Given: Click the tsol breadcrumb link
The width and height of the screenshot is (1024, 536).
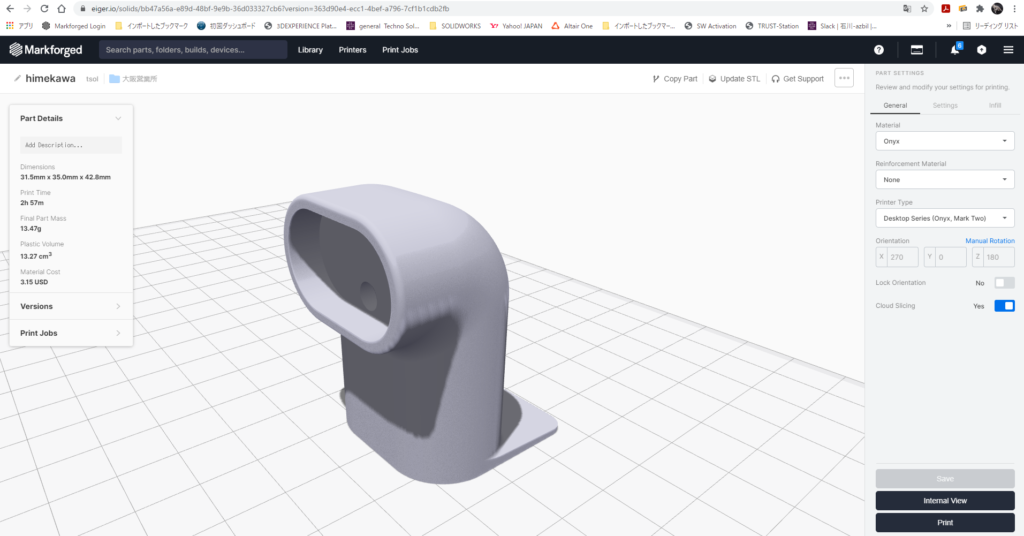Looking at the screenshot, I should pos(92,79).
